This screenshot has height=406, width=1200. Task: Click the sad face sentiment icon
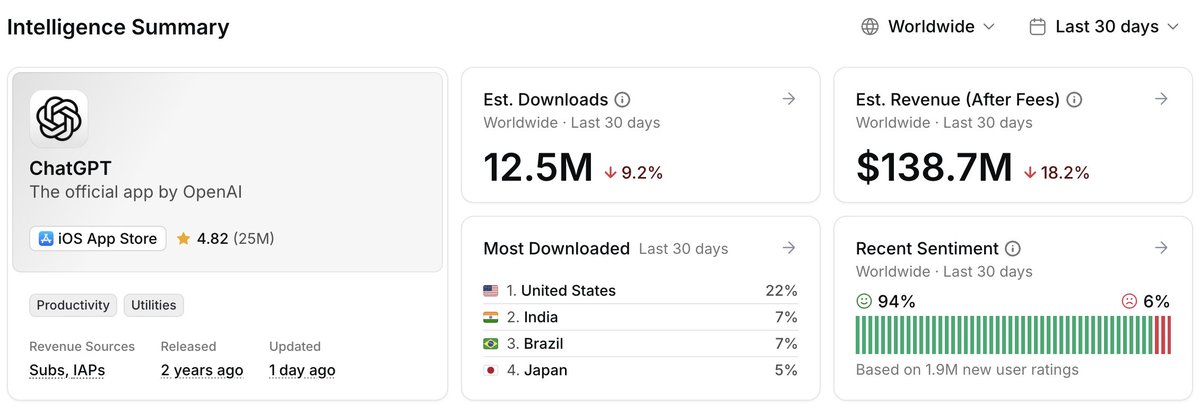point(1129,301)
